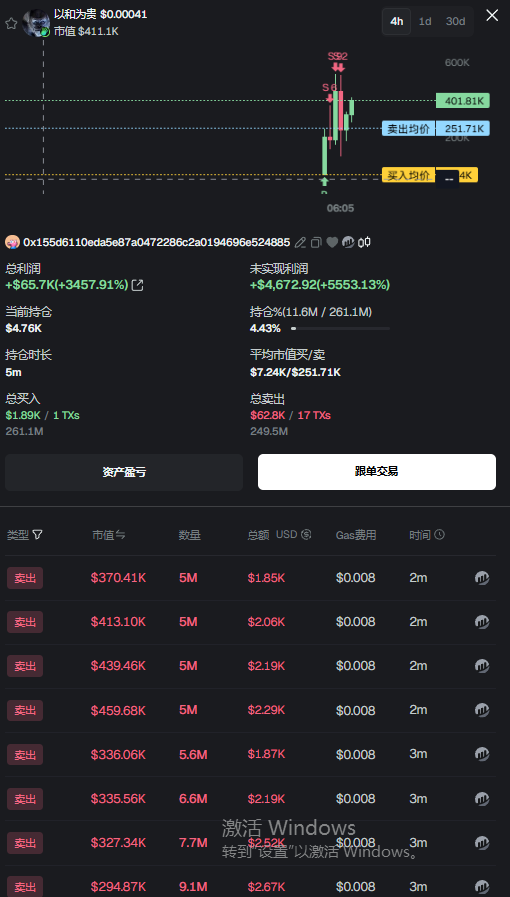This screenshot has height=897, width=510.
Task: Click the green buy marker below candles
Action: [x=324, y=181]
